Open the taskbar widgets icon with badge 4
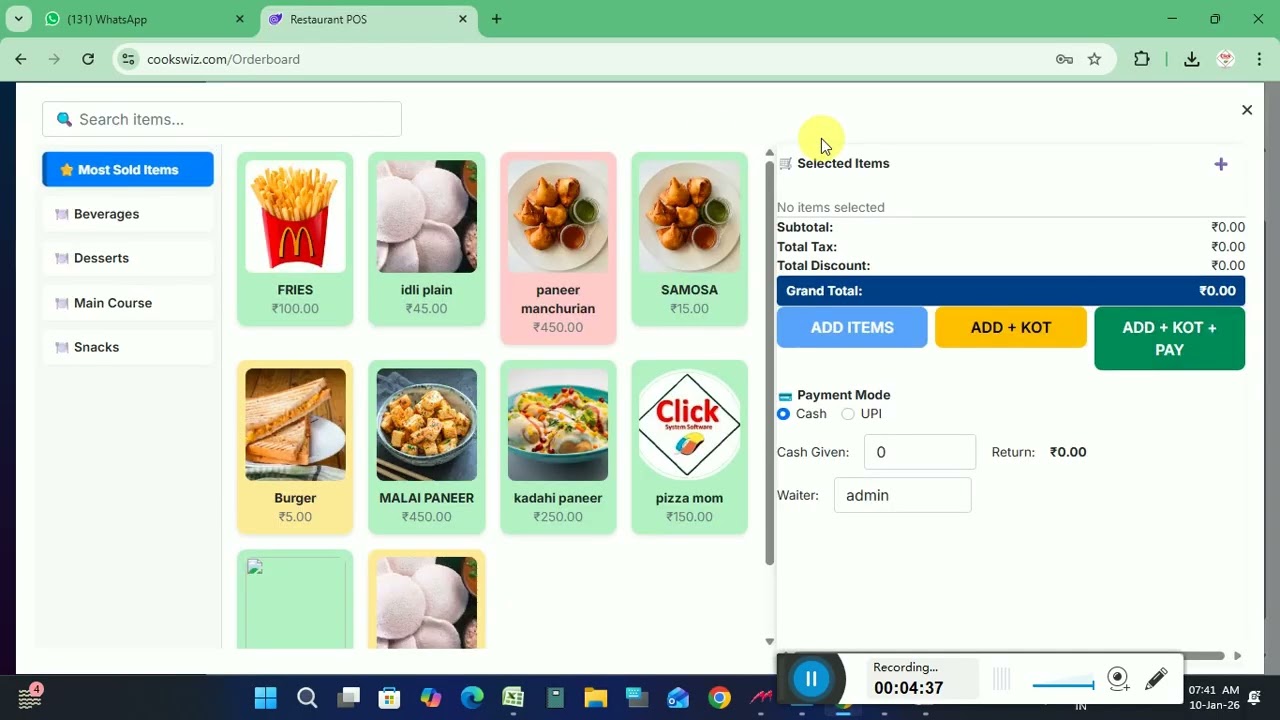This screenshot has width=1280, height=720. pos(30,697)
